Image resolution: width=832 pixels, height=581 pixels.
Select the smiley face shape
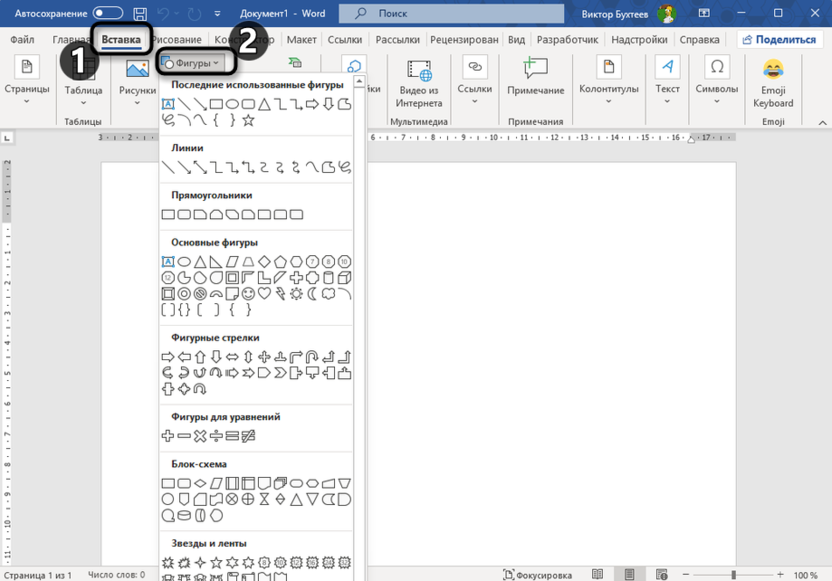pyautogui.click(x=248, y=293)
